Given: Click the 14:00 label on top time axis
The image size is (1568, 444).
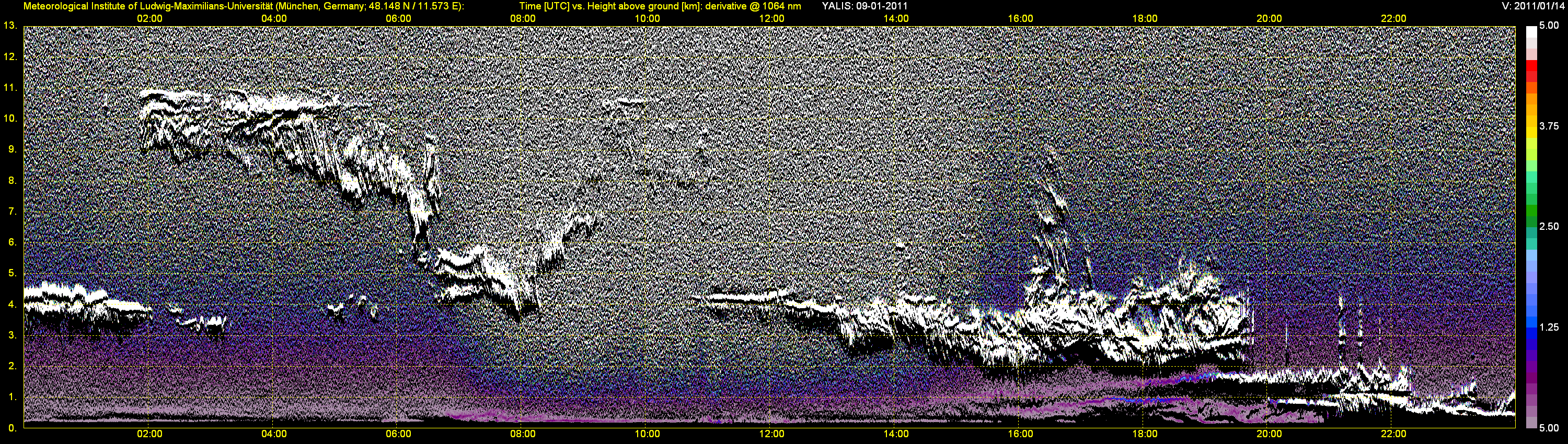Looking at the screenshot, I should [896, 18].
